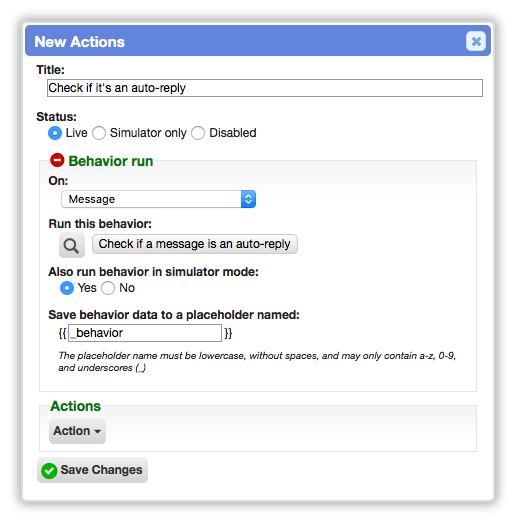Open behavior search with the magnifier icon

click(x=72, y=245)
